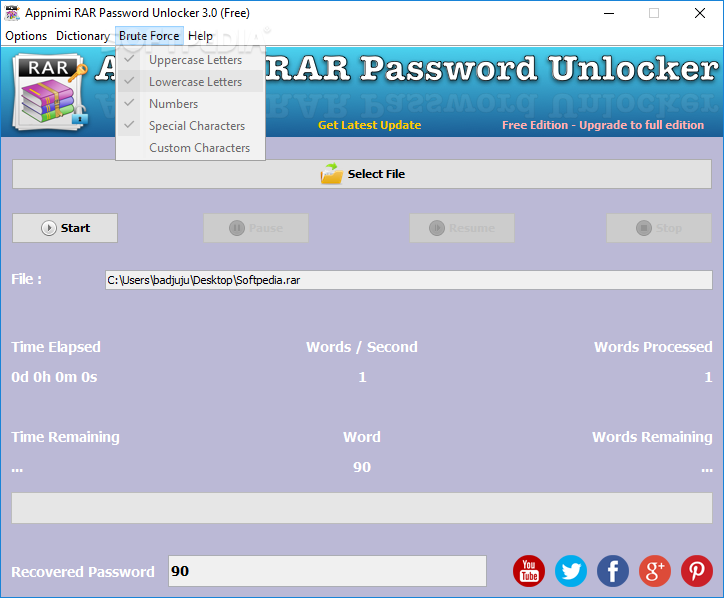This screenshot has height=598, width=724.
Task: Toggle Lowercase Letters option
Action: coord(190,82)
